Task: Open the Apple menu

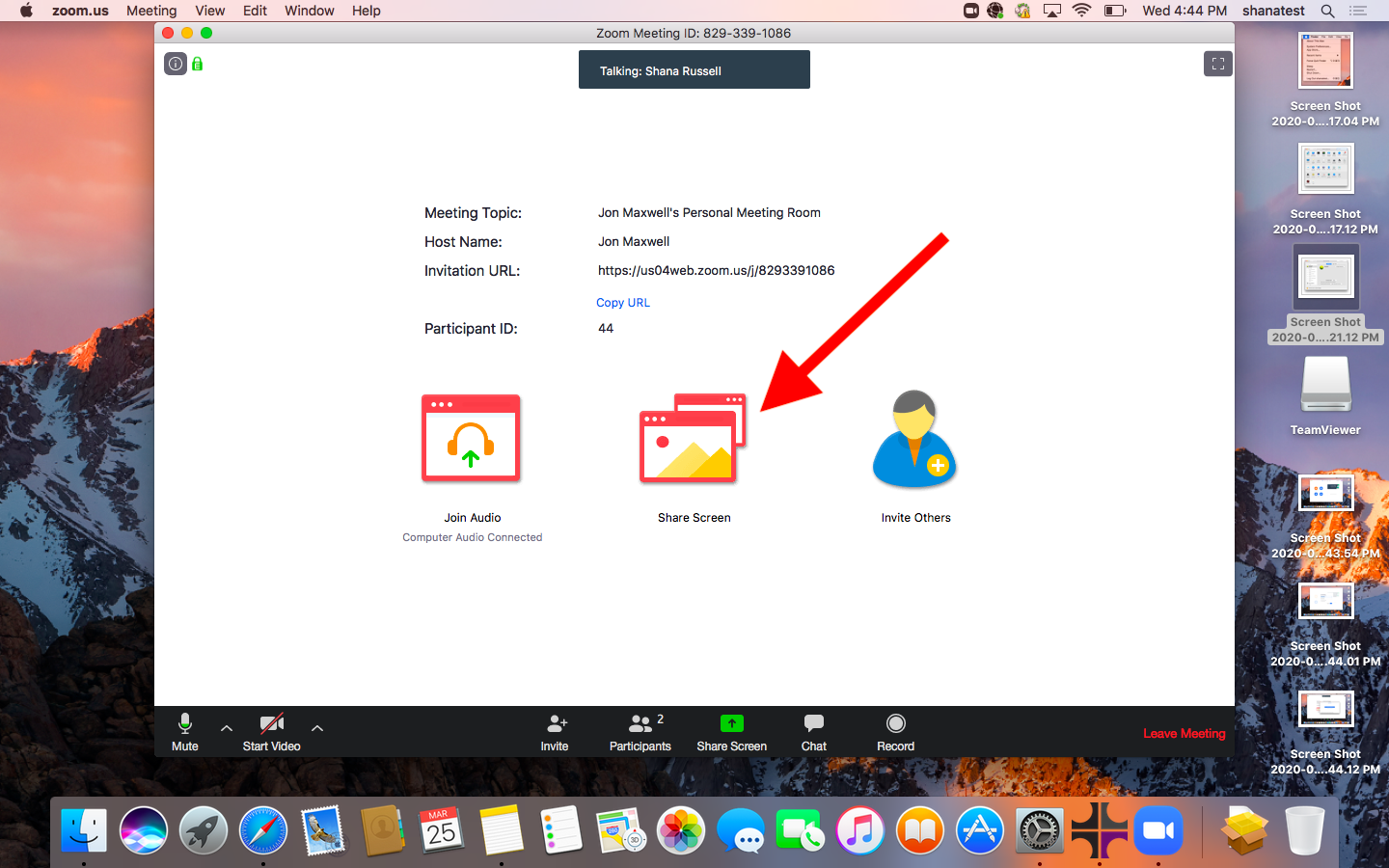Action: pos(26,11)
